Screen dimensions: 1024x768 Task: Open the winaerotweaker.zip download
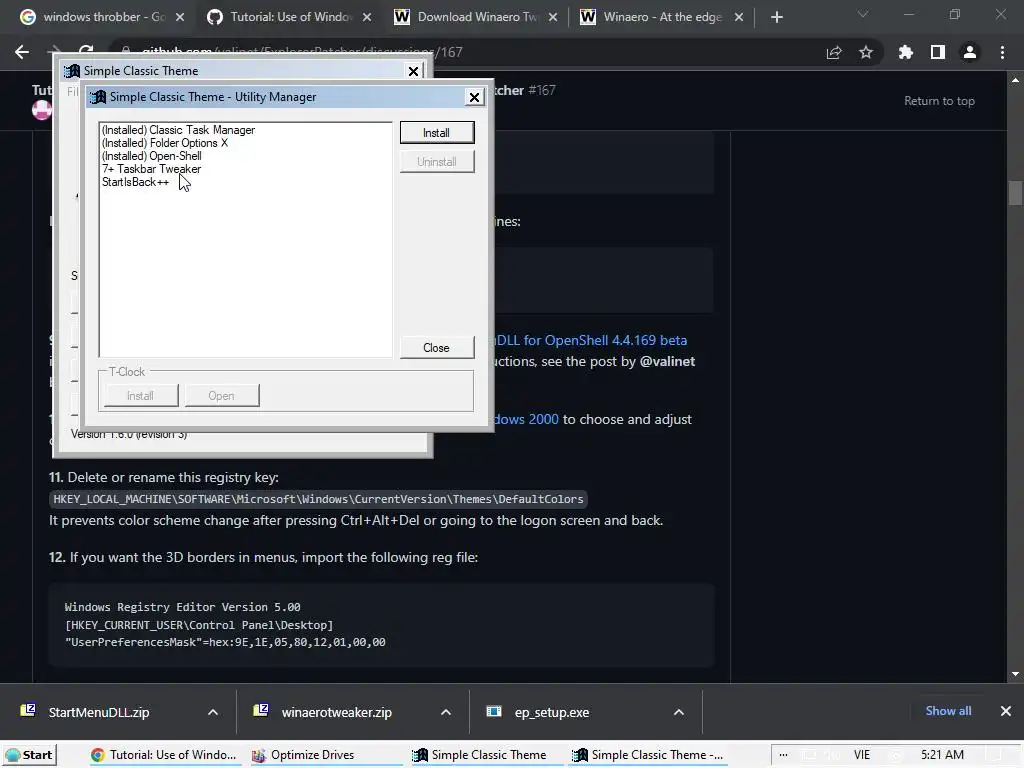tap(336, 712)
